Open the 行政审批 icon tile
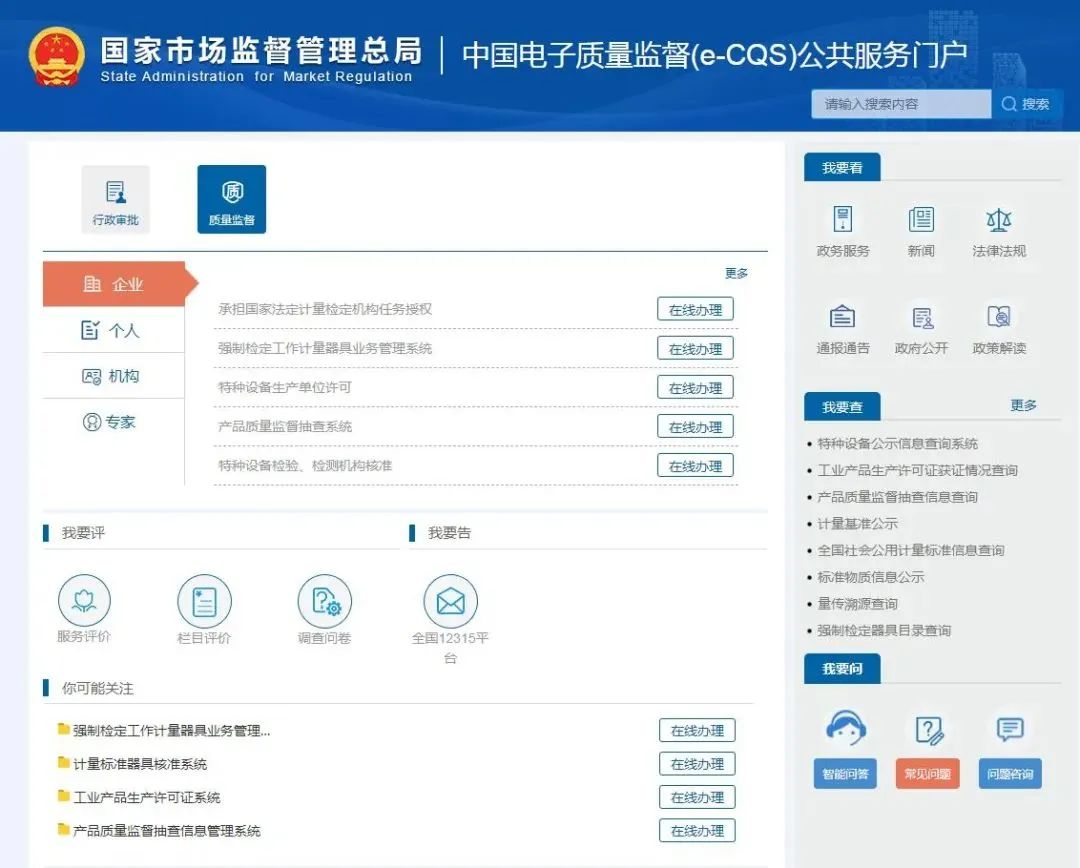Image resolution: width=1080 pixels, height=868 pixels. tap(116, 199)
